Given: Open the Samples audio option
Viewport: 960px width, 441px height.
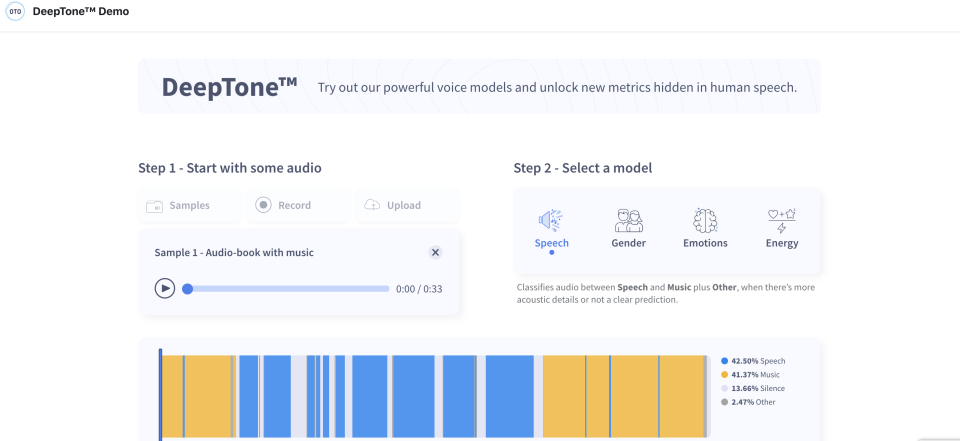Looking at the screenshot, I should pos(190,206).
